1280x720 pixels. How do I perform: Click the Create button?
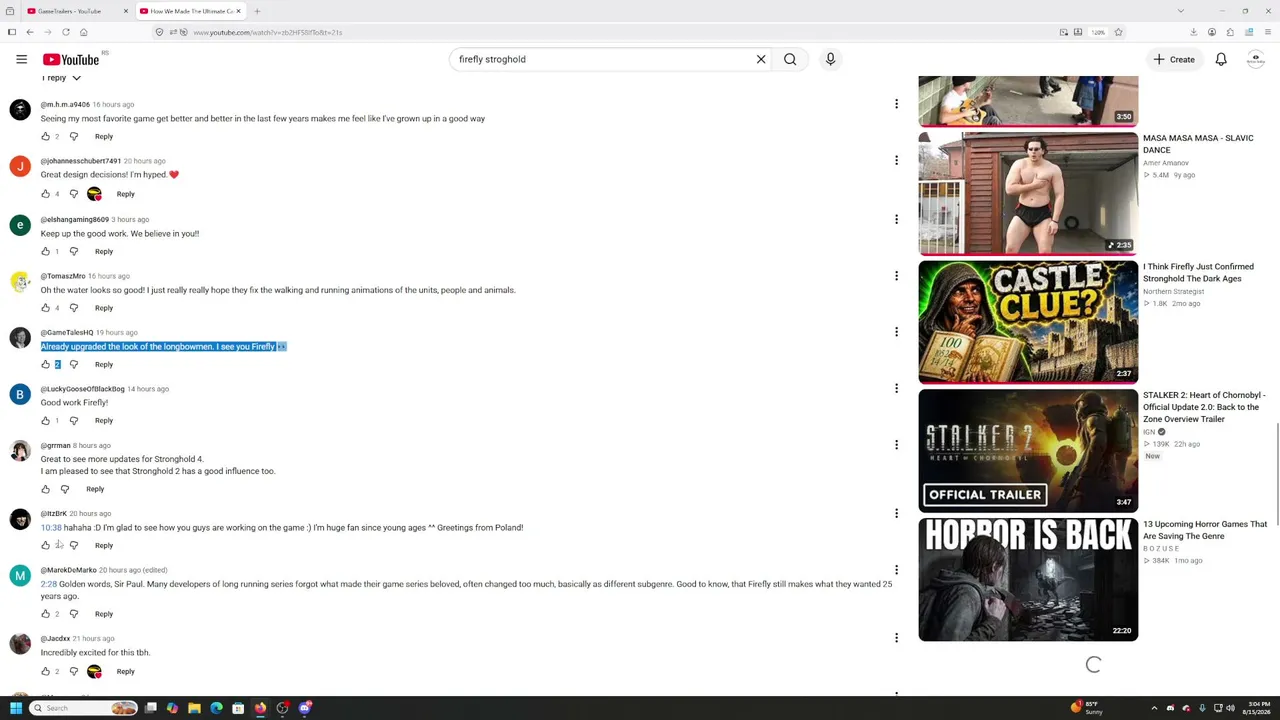point(1174,59)
